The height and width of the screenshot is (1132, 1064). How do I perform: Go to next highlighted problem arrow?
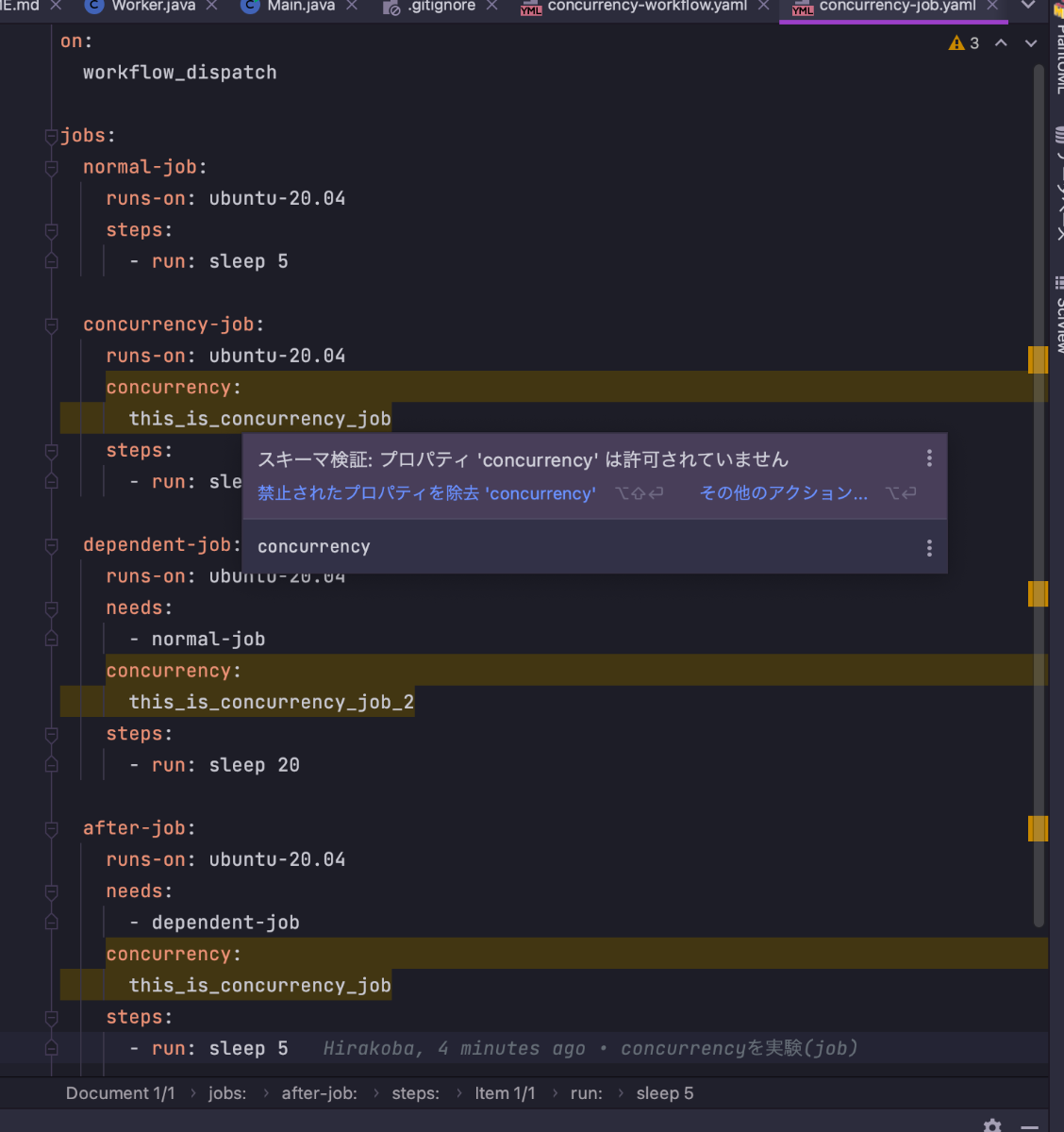pyautogui.click(x=1031, y=43)
